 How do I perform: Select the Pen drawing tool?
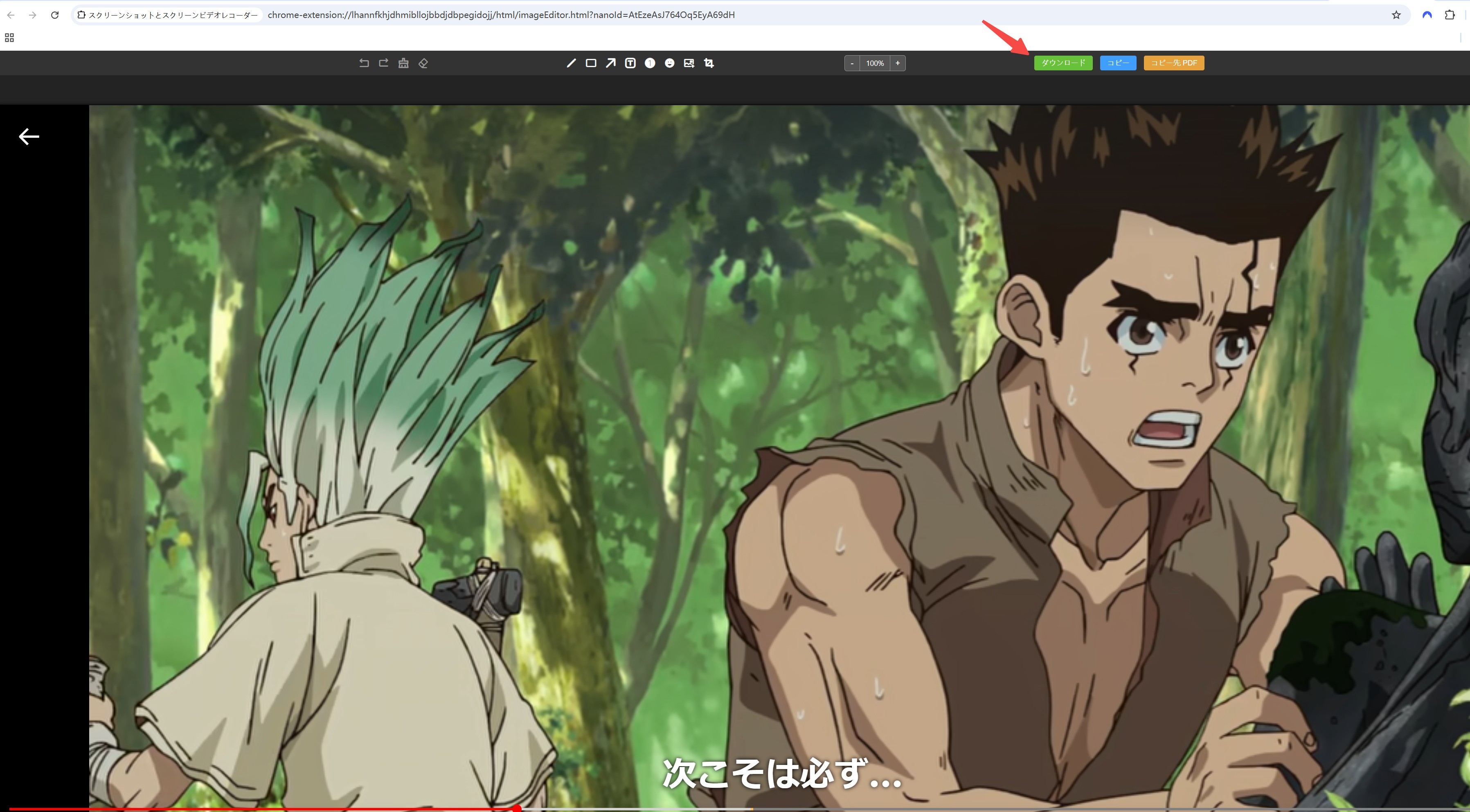(571, 63)
